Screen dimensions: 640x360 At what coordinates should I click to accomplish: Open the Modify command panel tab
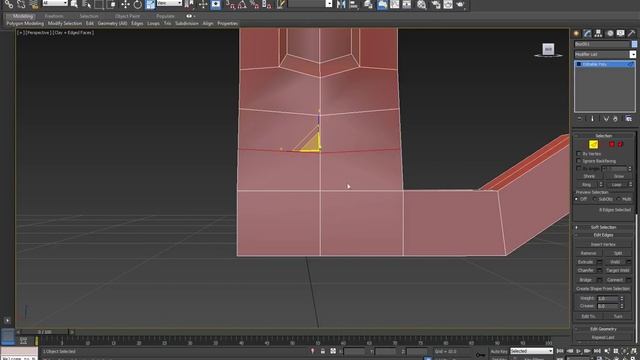(587, 33)
